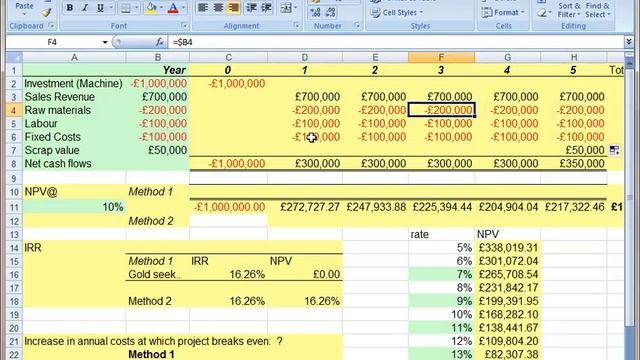Screen dimensions: 640x360
Task: Click the Select All corner button
Action: click(x=14, y=57)
